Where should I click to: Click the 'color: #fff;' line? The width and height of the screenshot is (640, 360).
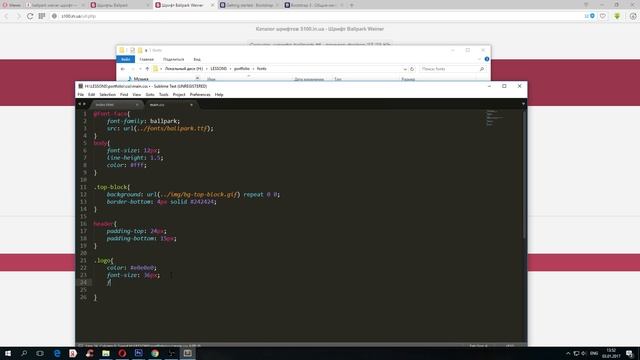coord(127,165)
